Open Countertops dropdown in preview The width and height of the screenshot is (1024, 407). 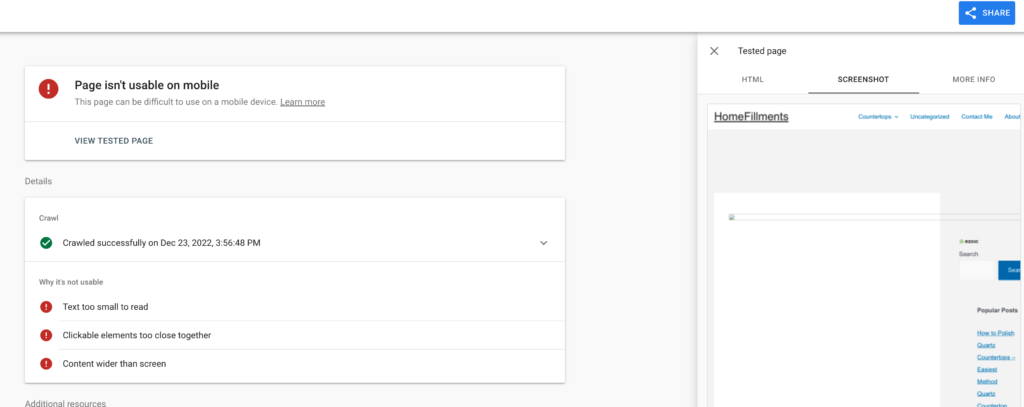[x=878, y=117]
